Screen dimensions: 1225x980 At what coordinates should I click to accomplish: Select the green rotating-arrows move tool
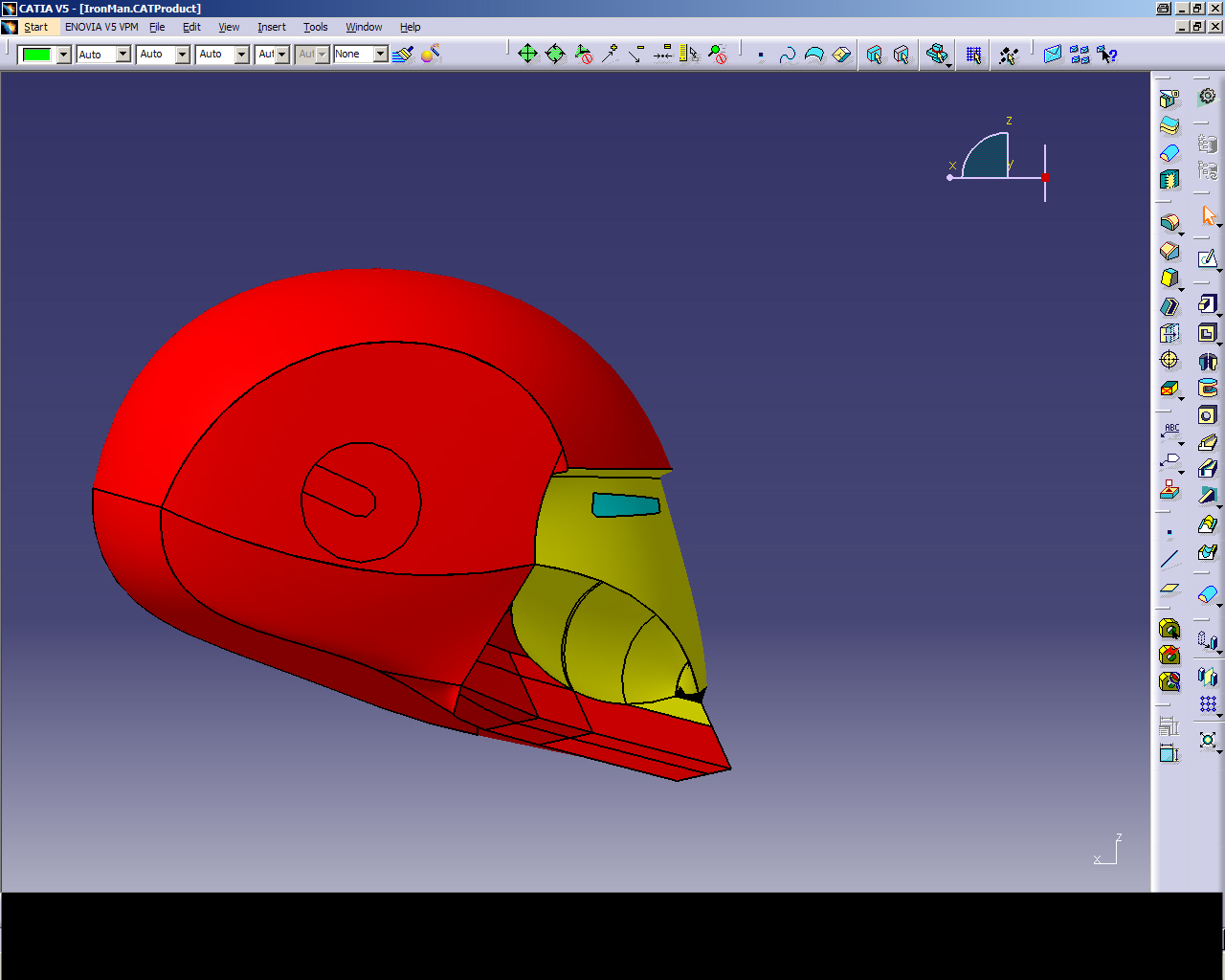(555, 55)
